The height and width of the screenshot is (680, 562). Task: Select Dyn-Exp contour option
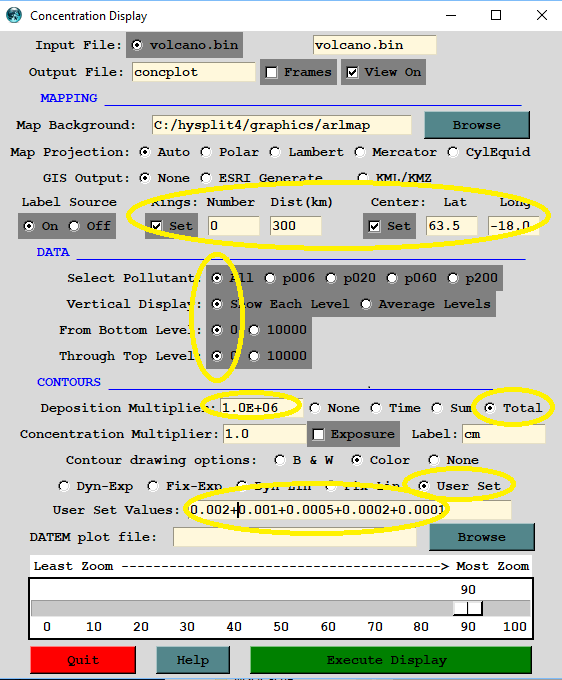(64, 486)
